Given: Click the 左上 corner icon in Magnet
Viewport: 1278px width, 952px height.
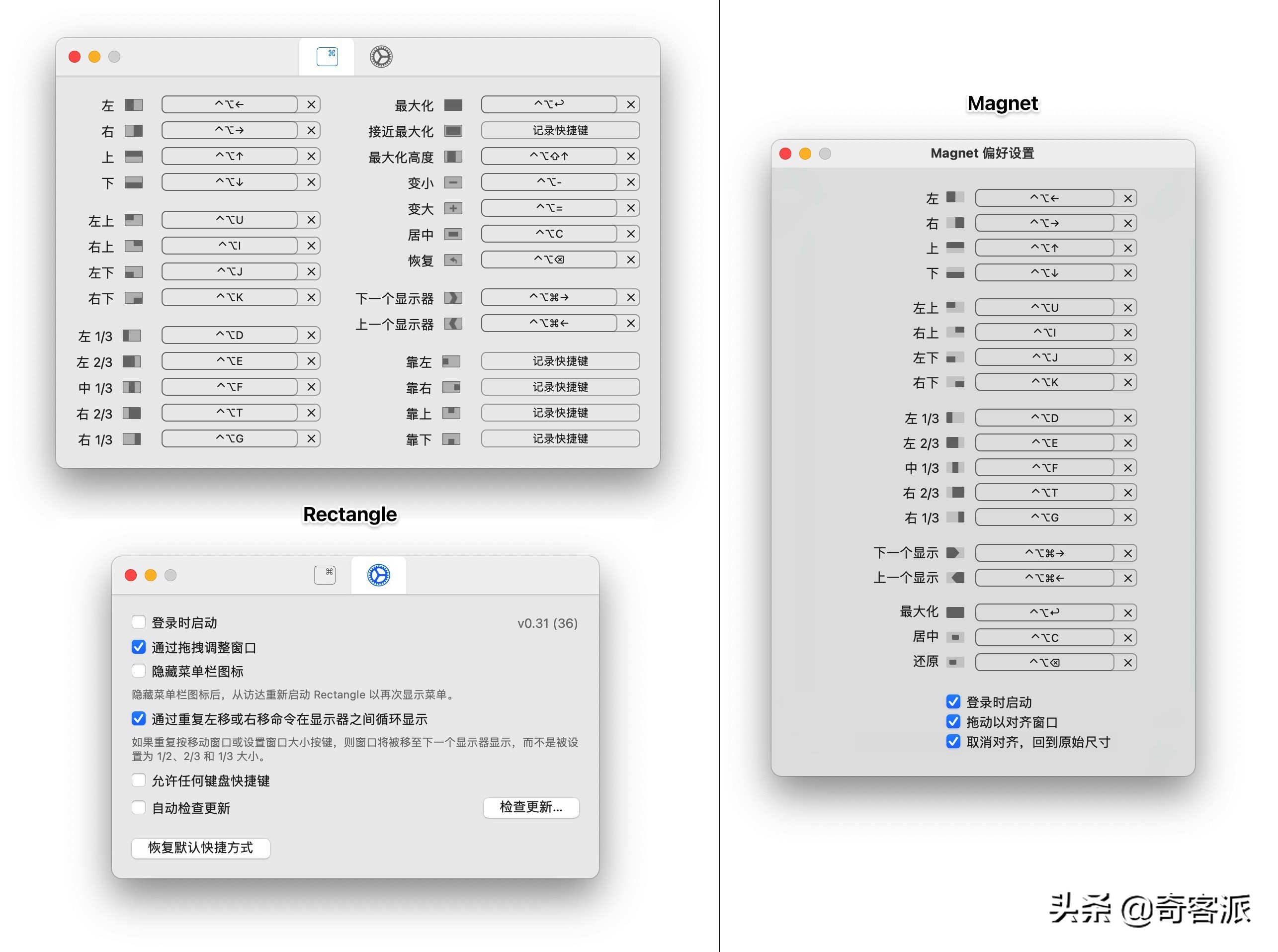Looking at the screenshot, I should pos(956,307).
